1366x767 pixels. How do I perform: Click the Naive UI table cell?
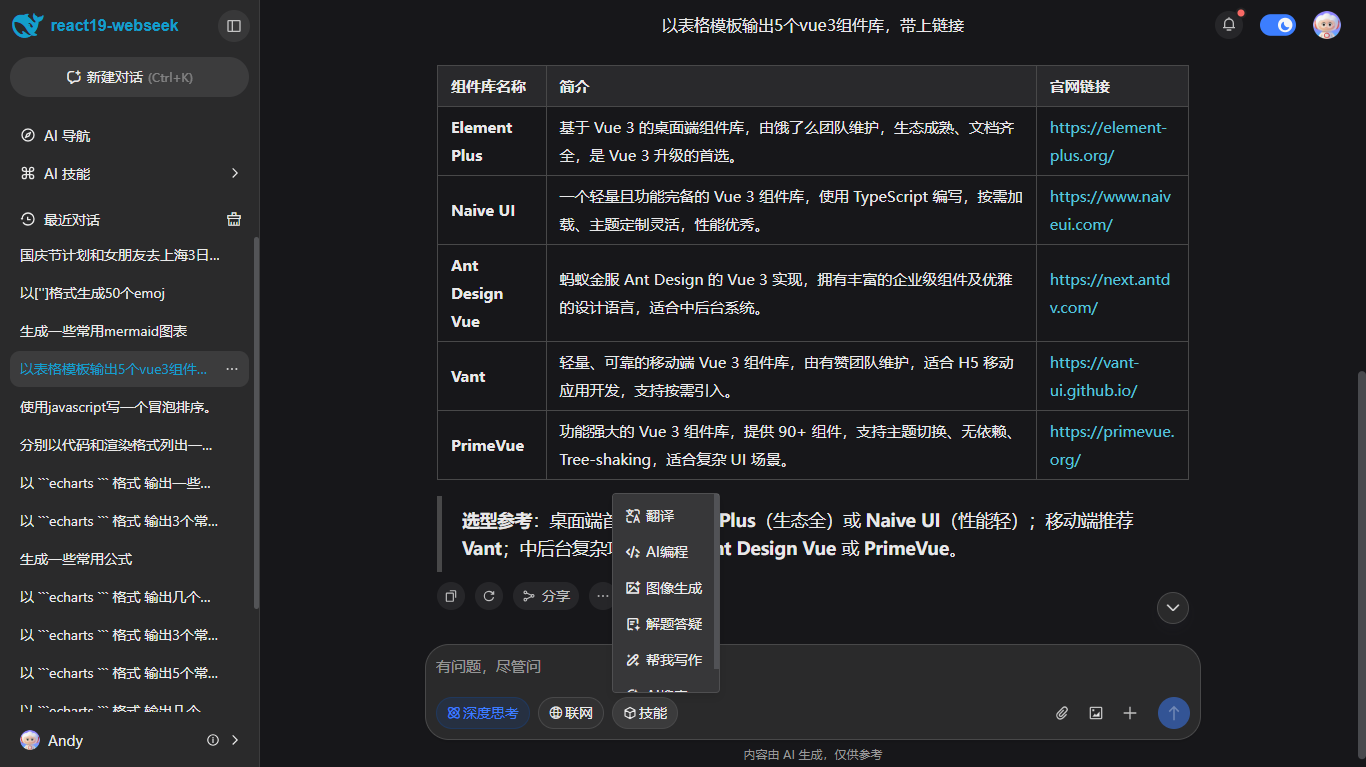point(492,210)
